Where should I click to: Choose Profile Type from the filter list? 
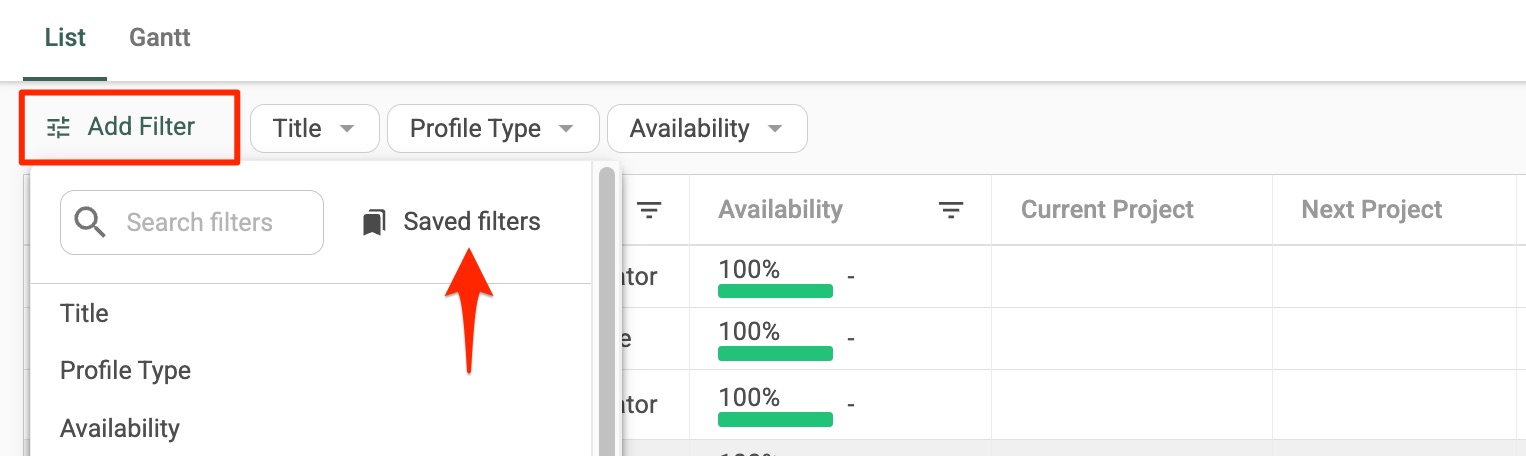click(x=125, y=370)
